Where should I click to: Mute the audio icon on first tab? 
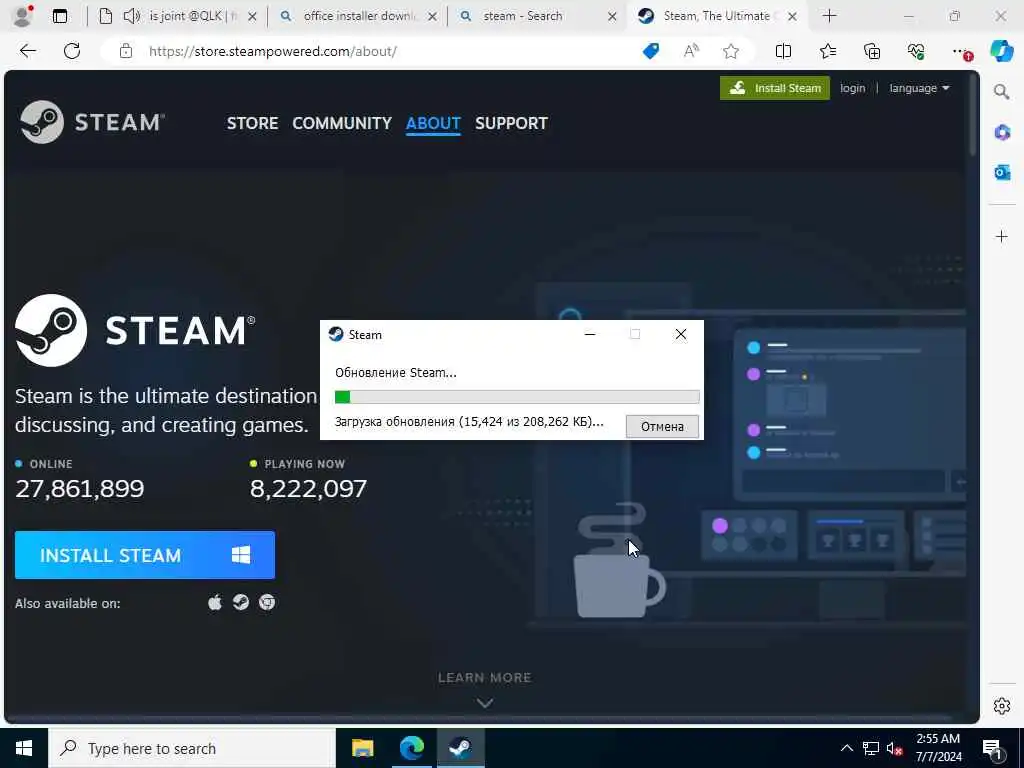131,16
